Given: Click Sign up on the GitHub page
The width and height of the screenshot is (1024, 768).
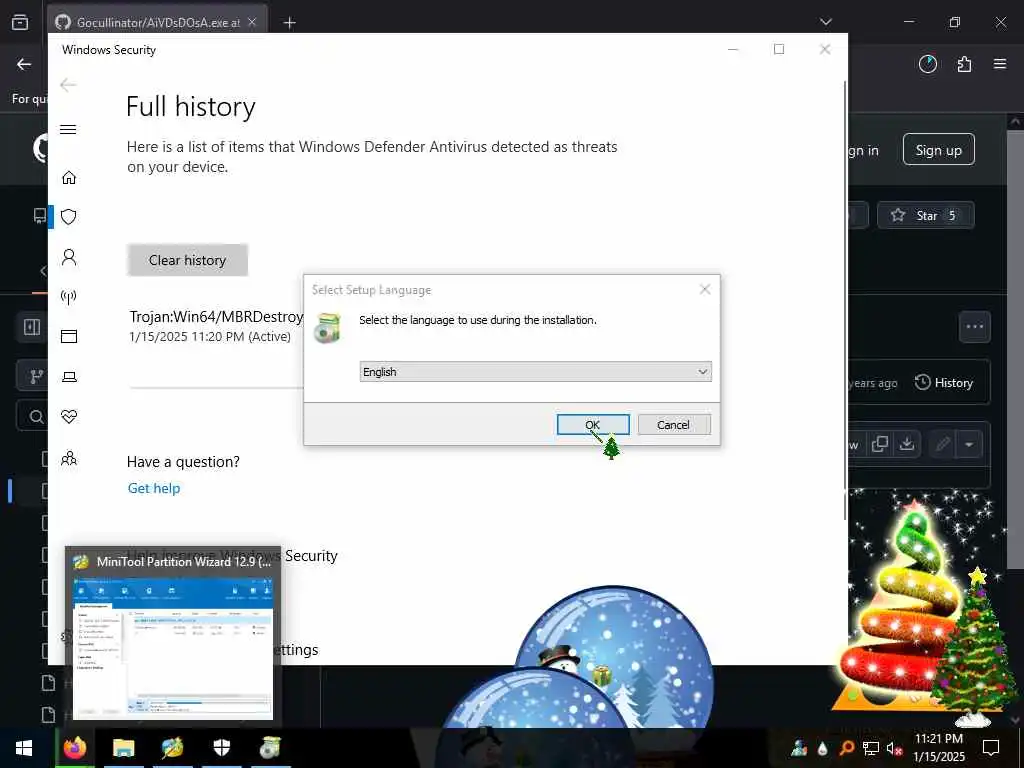Looking at the screenshot, I should [x=938, y=150].
